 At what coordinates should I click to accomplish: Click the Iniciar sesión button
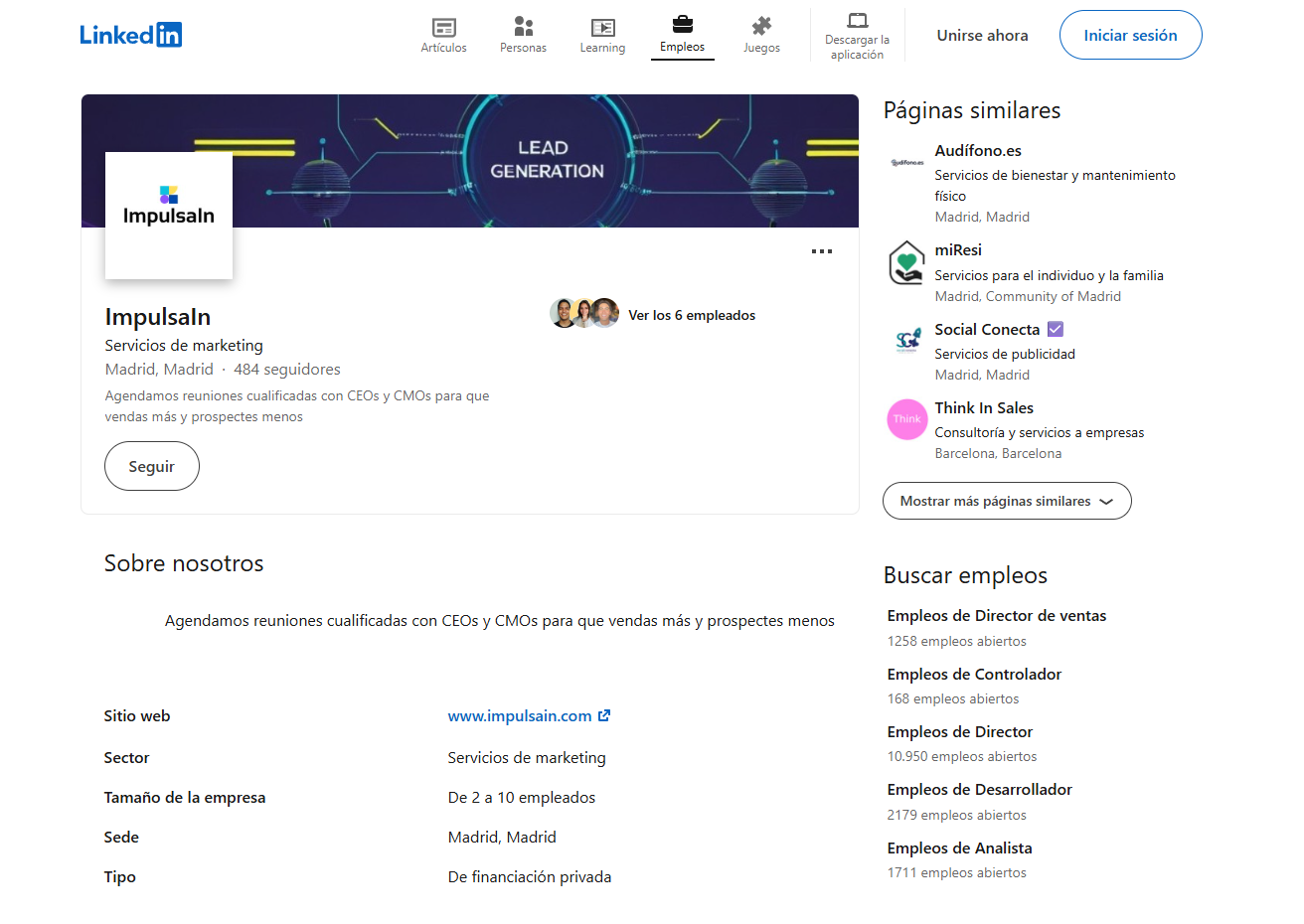point(1131,35)
